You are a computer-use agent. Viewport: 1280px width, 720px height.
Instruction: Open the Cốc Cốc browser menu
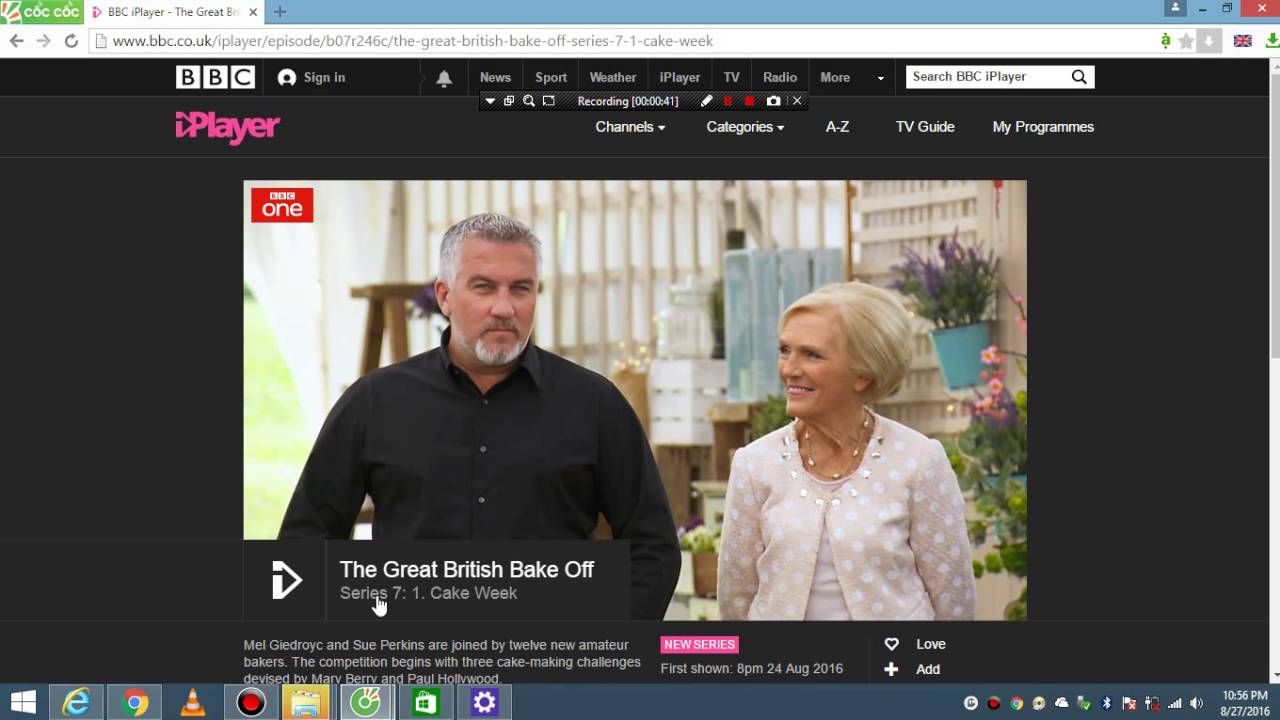[41, 12]
